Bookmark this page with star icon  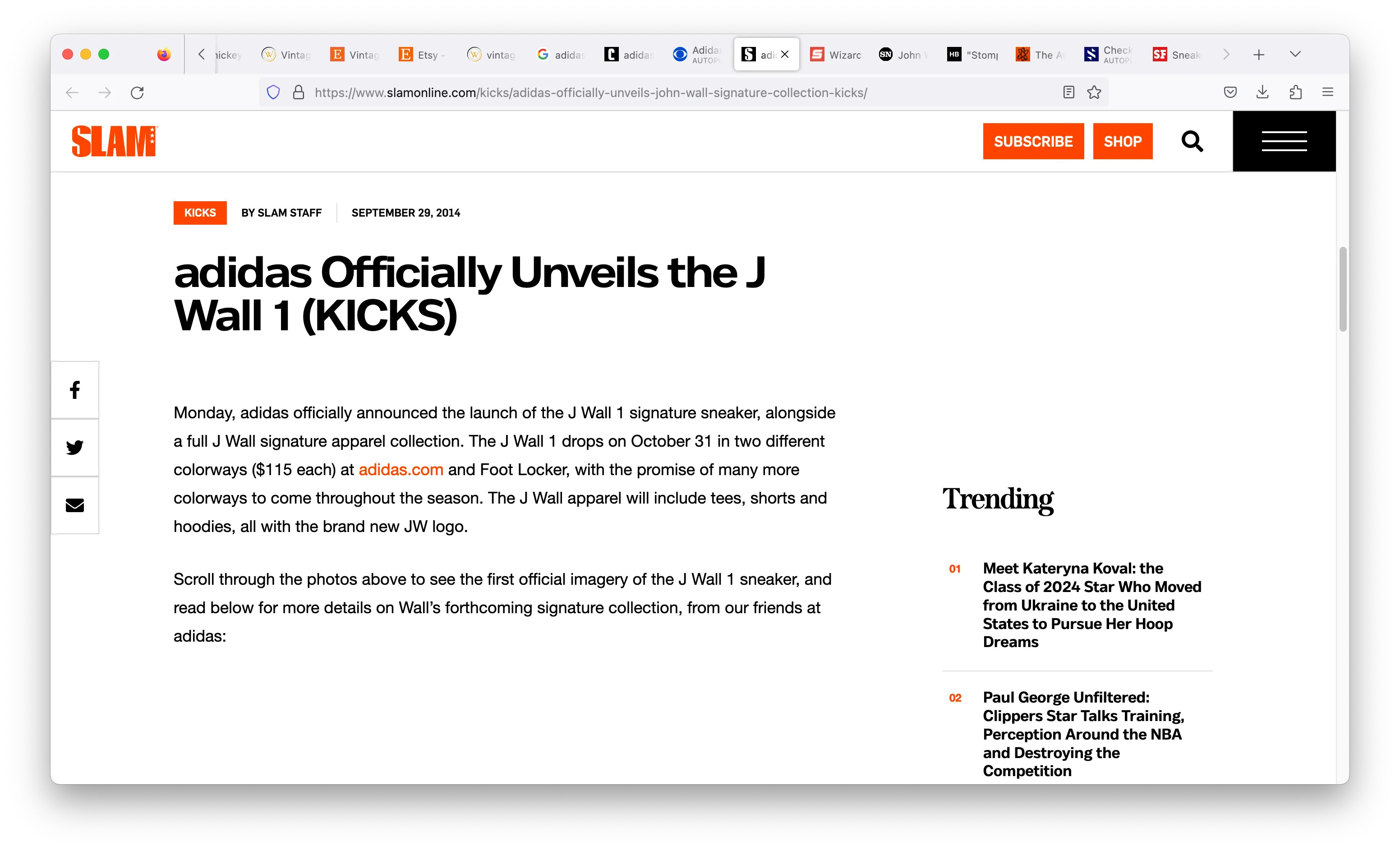pos(1094,92)
